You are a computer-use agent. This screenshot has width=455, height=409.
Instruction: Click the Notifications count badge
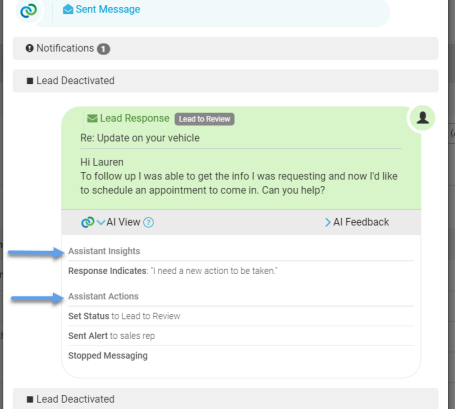coord(103,49)
